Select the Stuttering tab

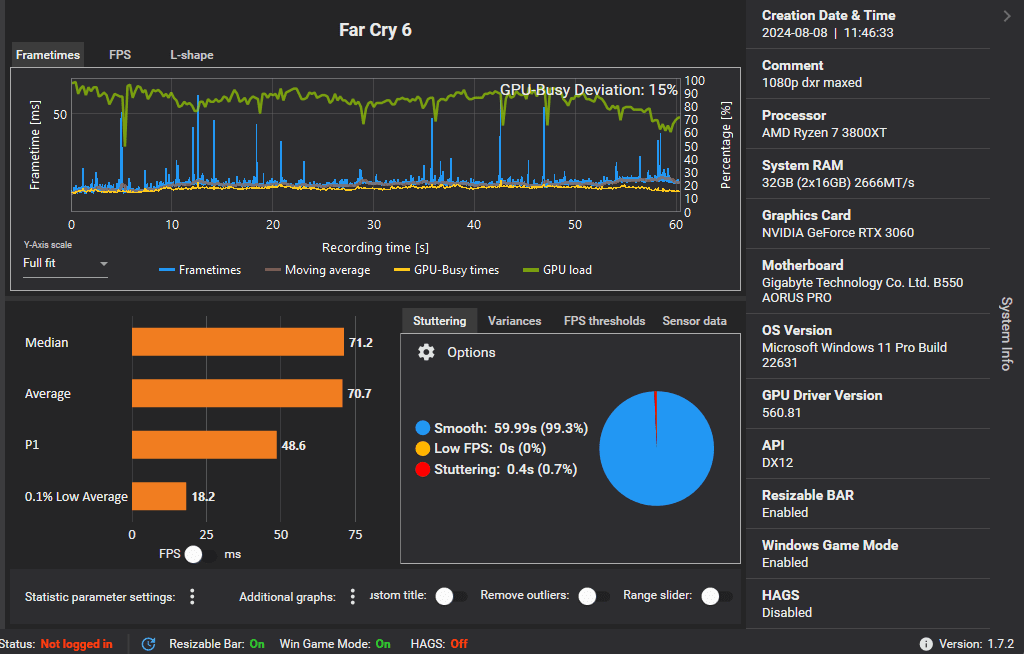[x=440, y=321]
